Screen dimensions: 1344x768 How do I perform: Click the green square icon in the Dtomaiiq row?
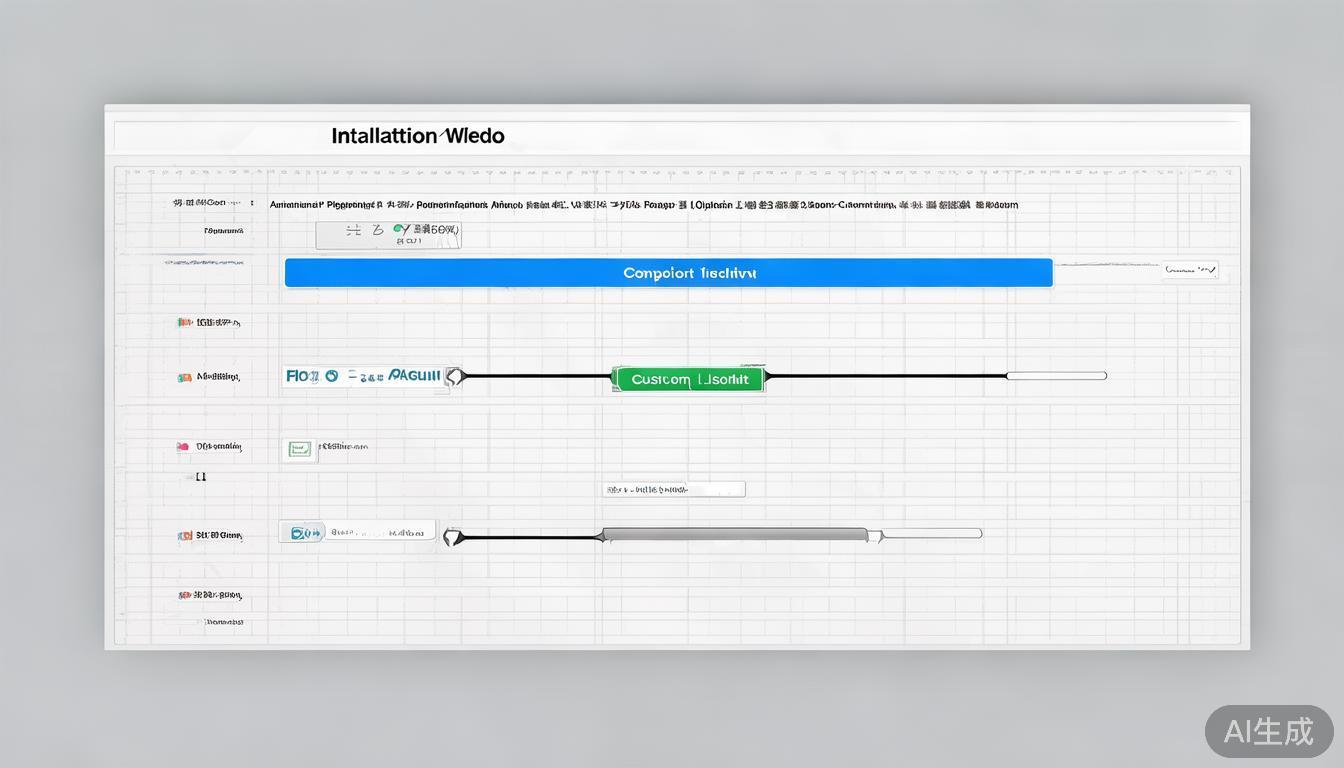pos(299,449)
